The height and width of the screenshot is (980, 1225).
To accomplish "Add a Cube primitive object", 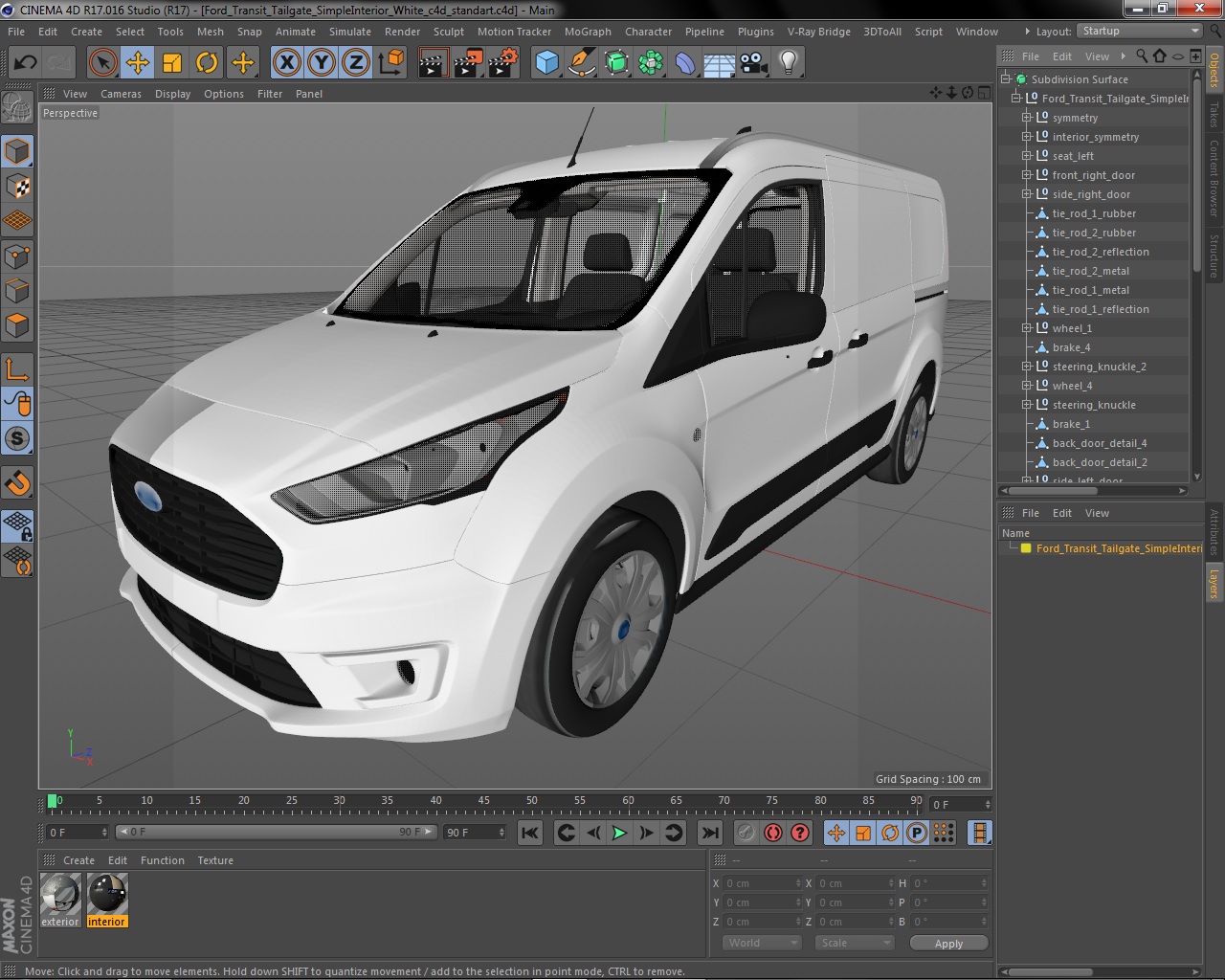I will tap(546, 63).
